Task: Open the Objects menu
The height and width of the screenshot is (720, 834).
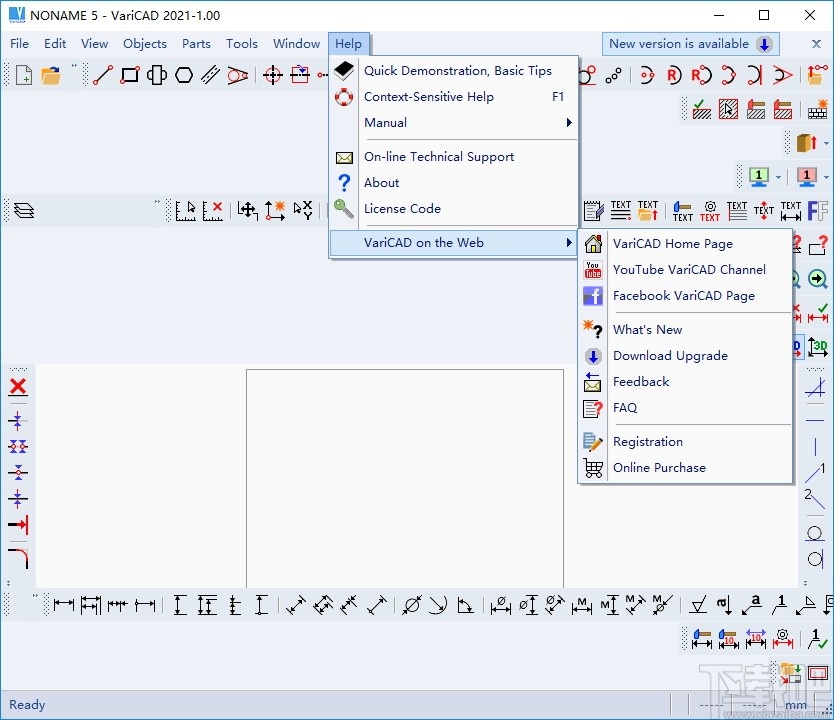Action: click(145, 44)
